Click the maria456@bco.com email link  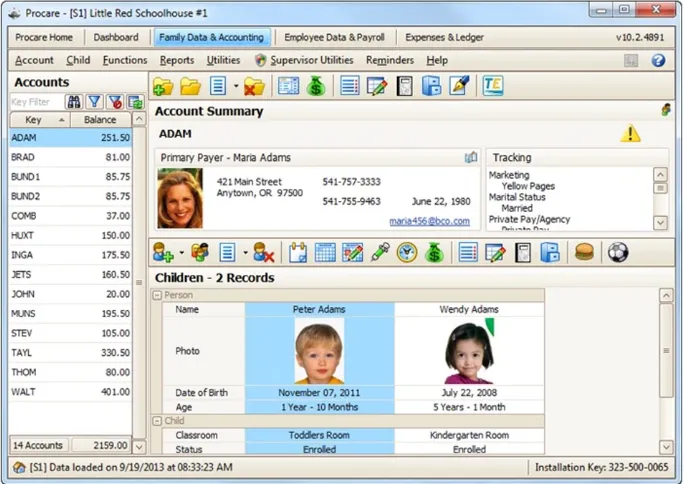(429, 221)
